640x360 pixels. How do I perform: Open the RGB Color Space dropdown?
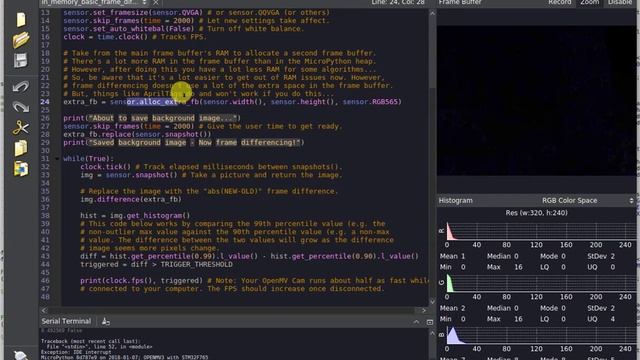pyautogui.click(x=587, y=200)
